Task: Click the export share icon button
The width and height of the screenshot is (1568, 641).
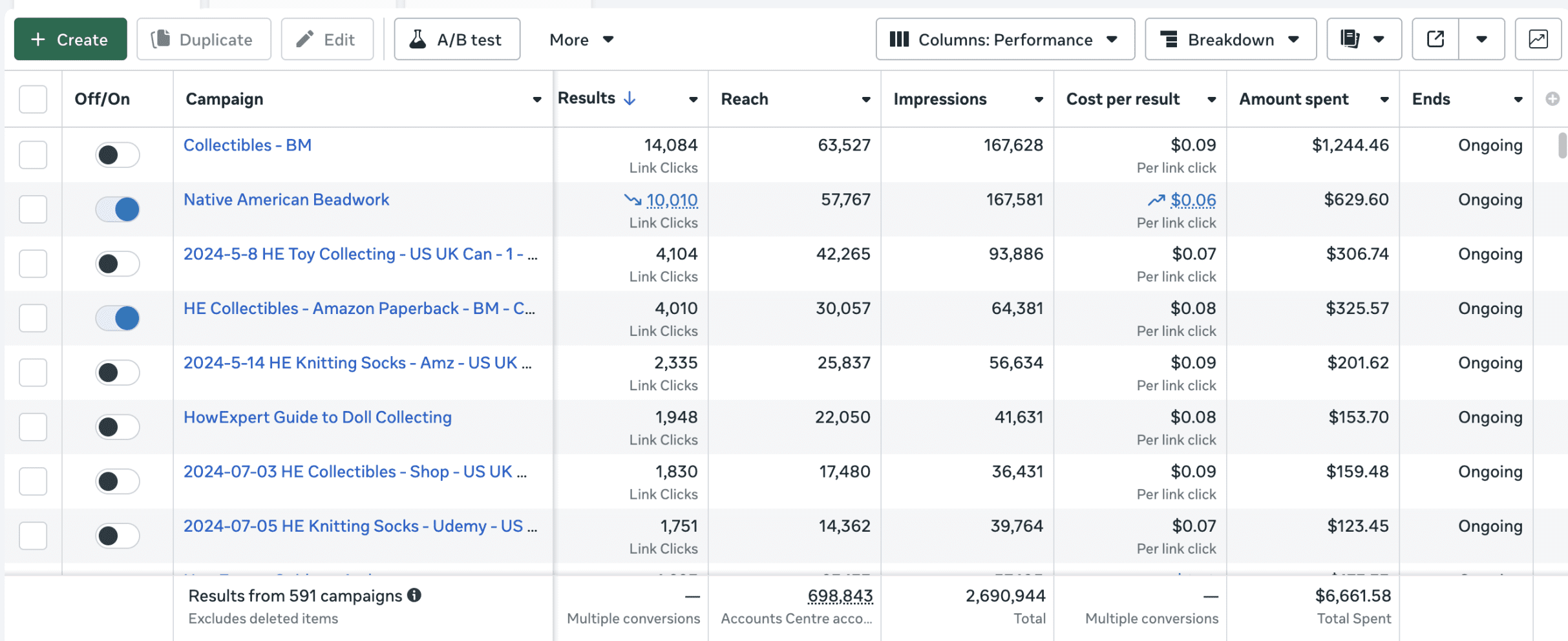Action: 1436,39
